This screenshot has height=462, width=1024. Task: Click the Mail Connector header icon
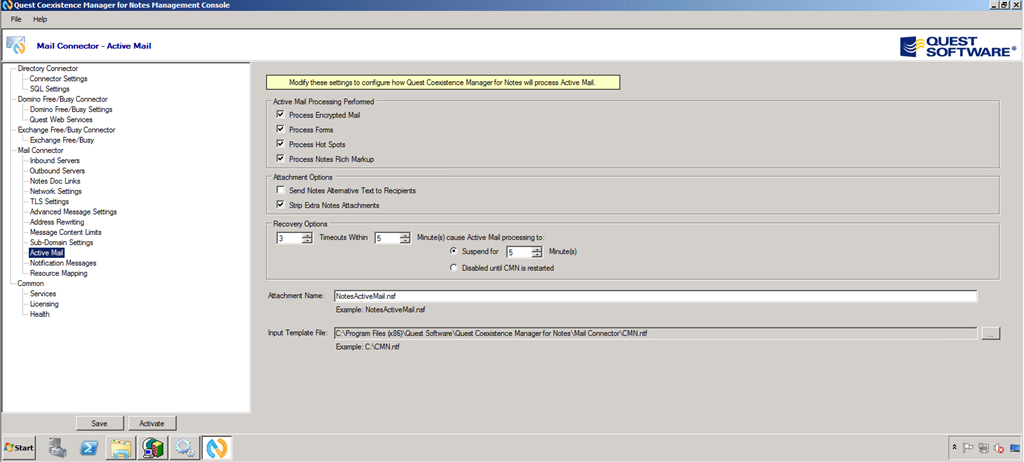point(16,46)
